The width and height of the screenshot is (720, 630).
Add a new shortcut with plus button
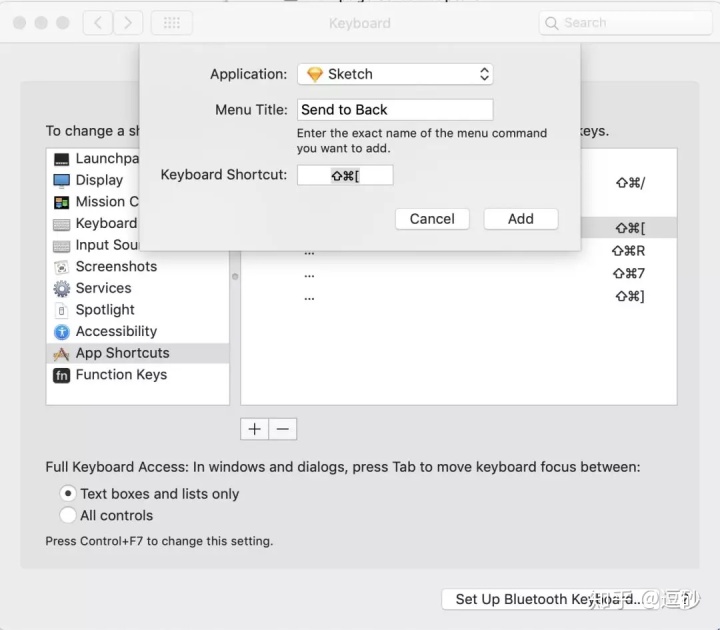(254, 429)
